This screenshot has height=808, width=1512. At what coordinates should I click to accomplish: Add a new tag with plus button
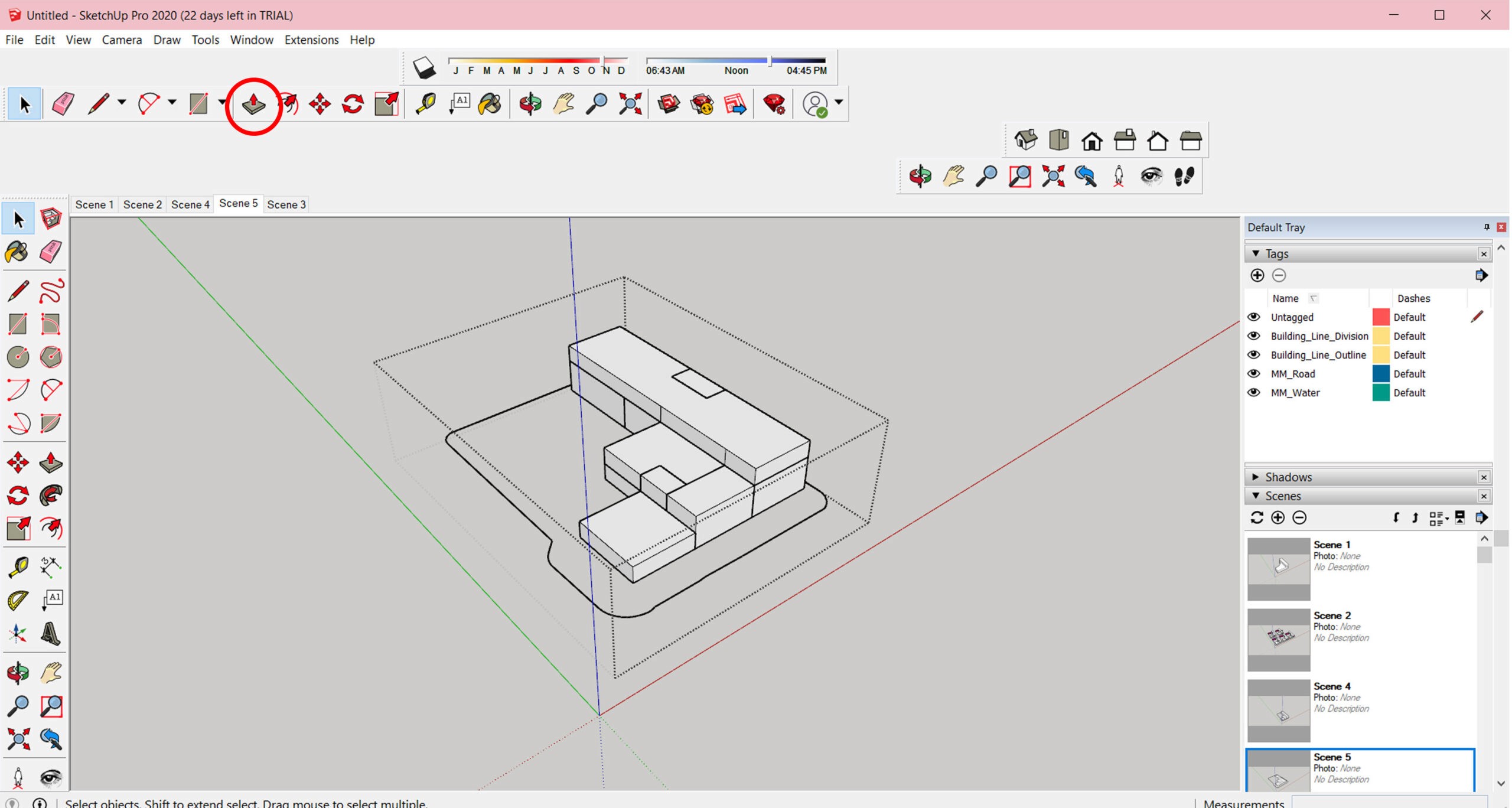(x=1257, y=275)
